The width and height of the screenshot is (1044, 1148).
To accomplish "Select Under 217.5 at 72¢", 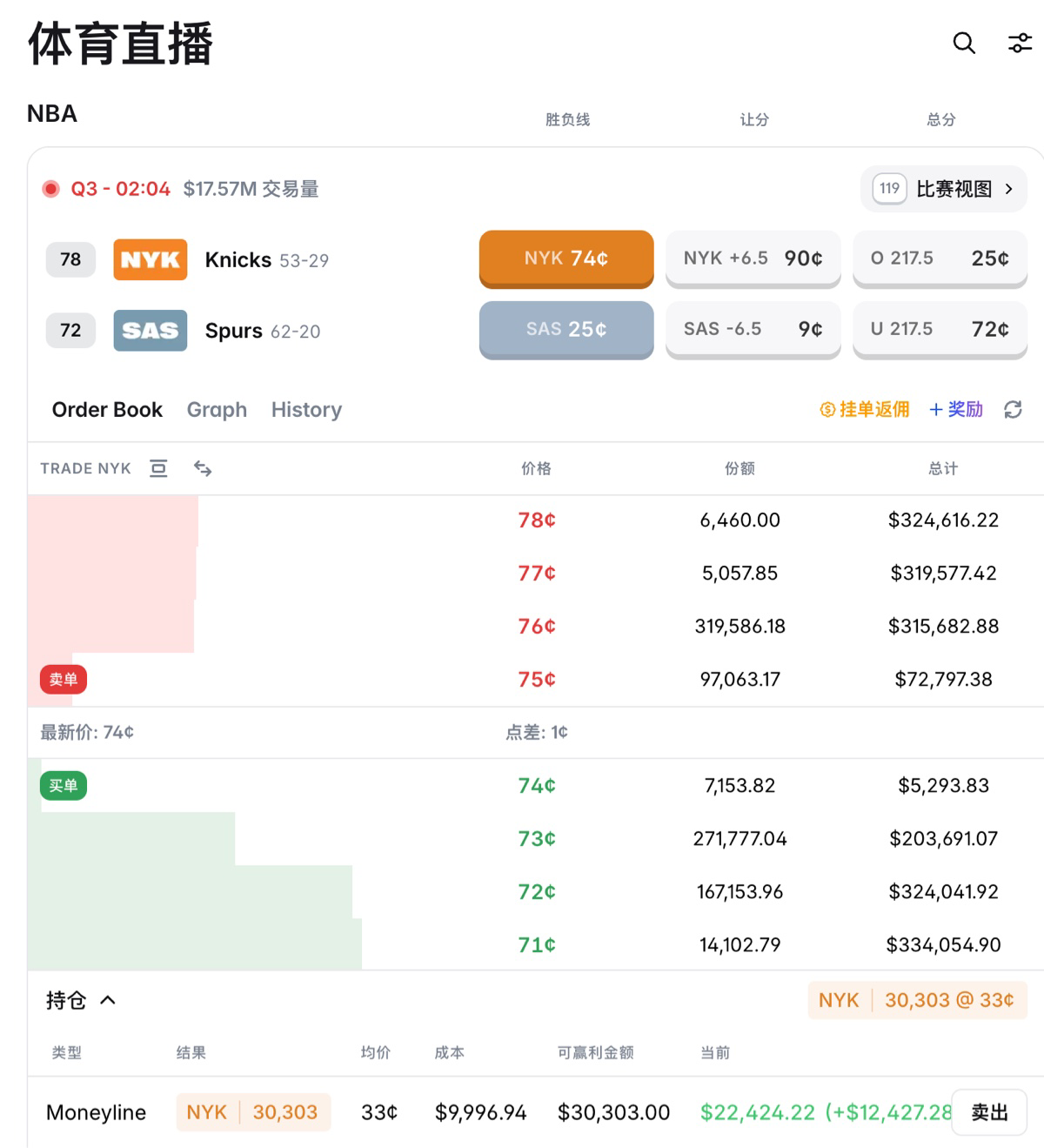I will point(940,329).
